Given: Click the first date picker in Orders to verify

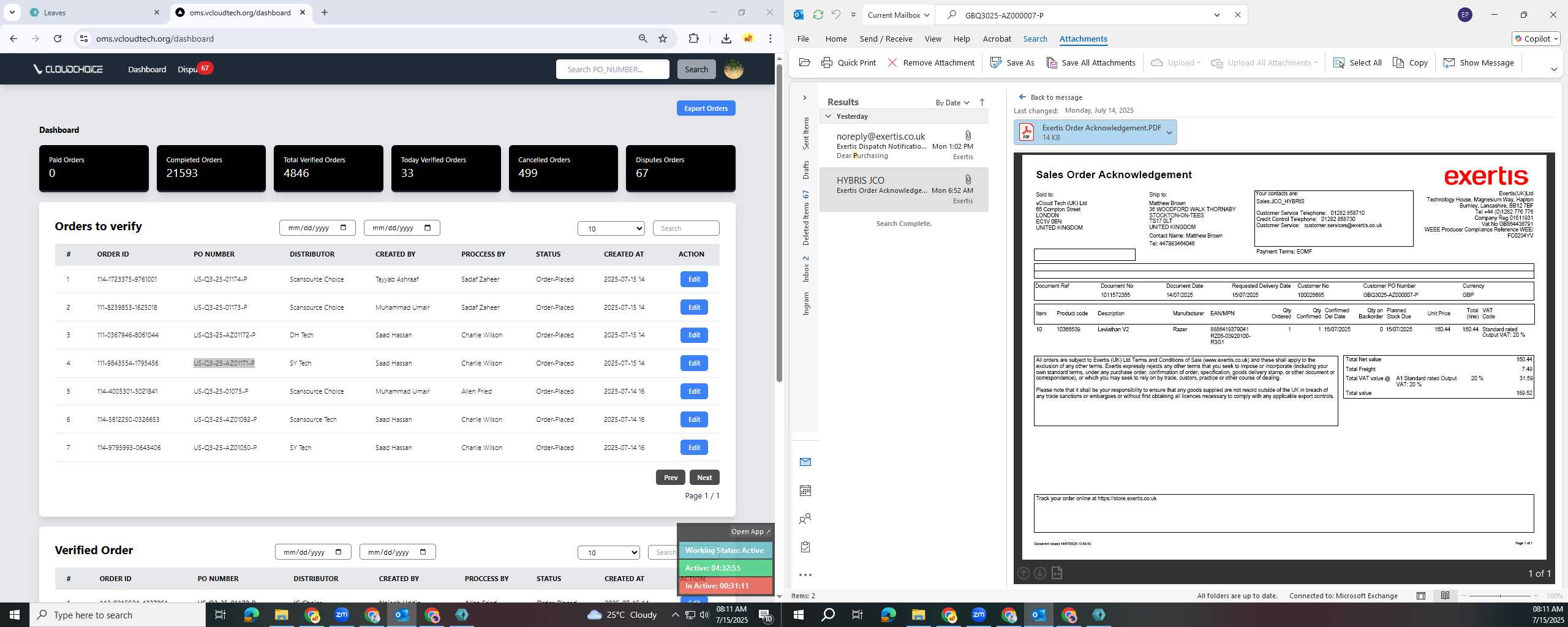Looking at the screenshot, I should point(317,228).
